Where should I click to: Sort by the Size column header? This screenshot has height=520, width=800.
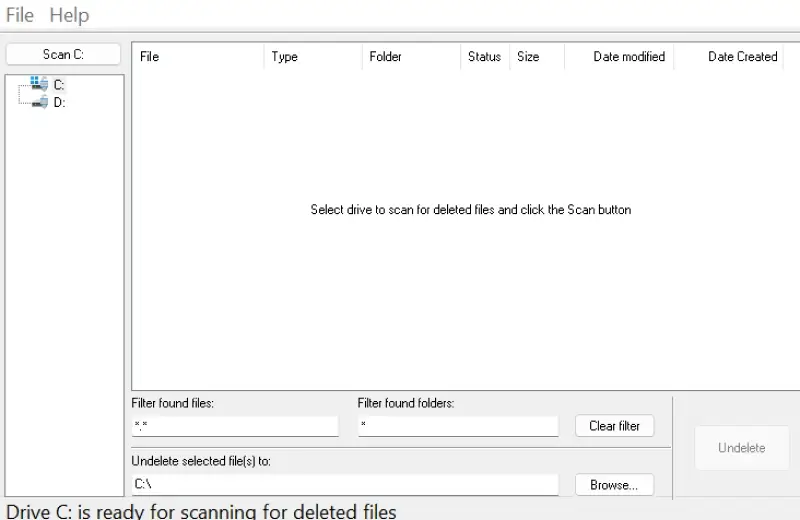[537, 57]
